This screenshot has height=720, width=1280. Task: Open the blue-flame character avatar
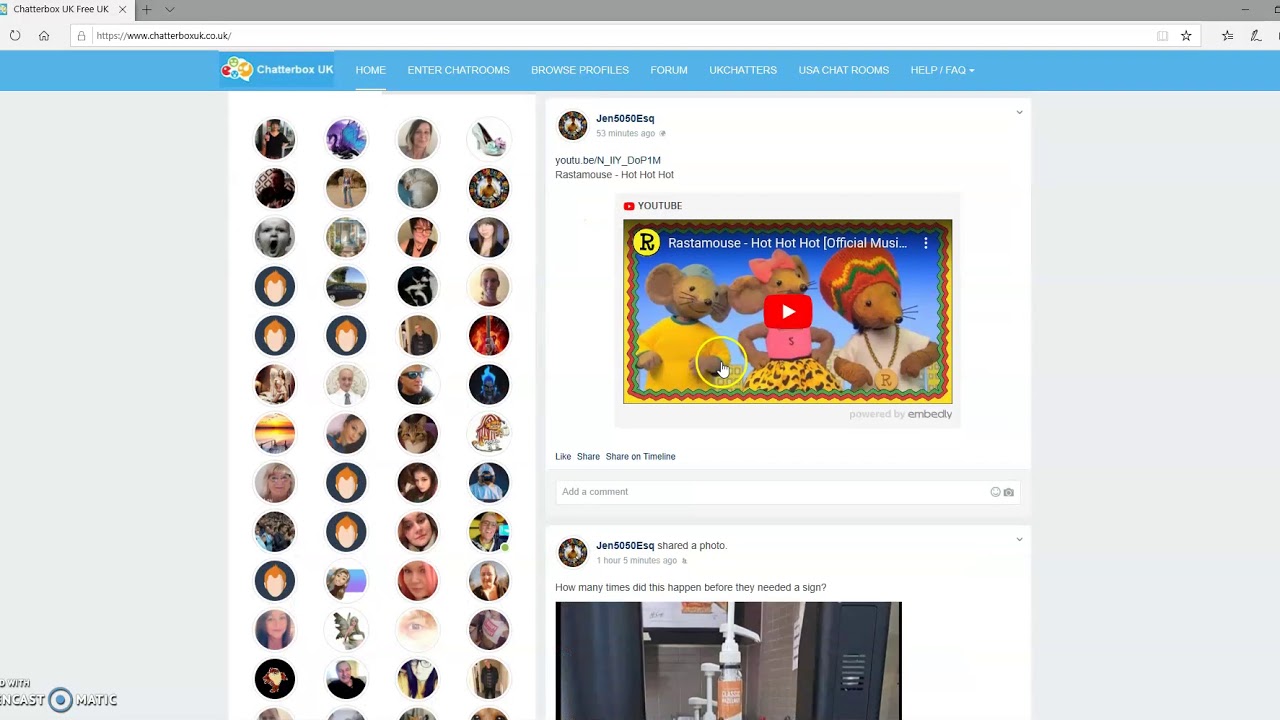(x=489, y=384)
